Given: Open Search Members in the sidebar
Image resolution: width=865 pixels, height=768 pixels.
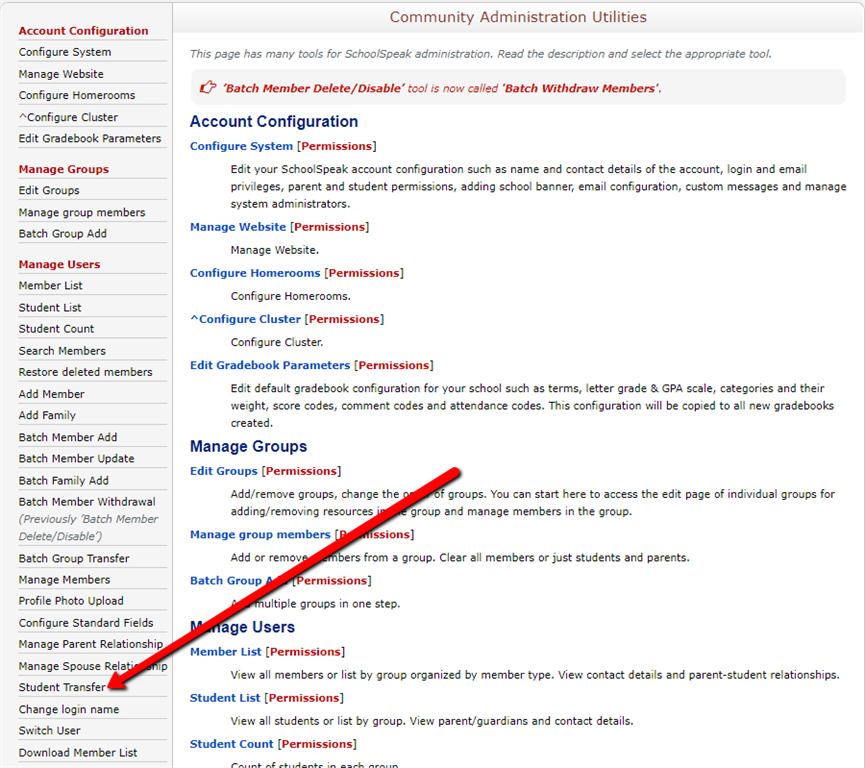Looking at the screenshot, I should pos(62,351).
